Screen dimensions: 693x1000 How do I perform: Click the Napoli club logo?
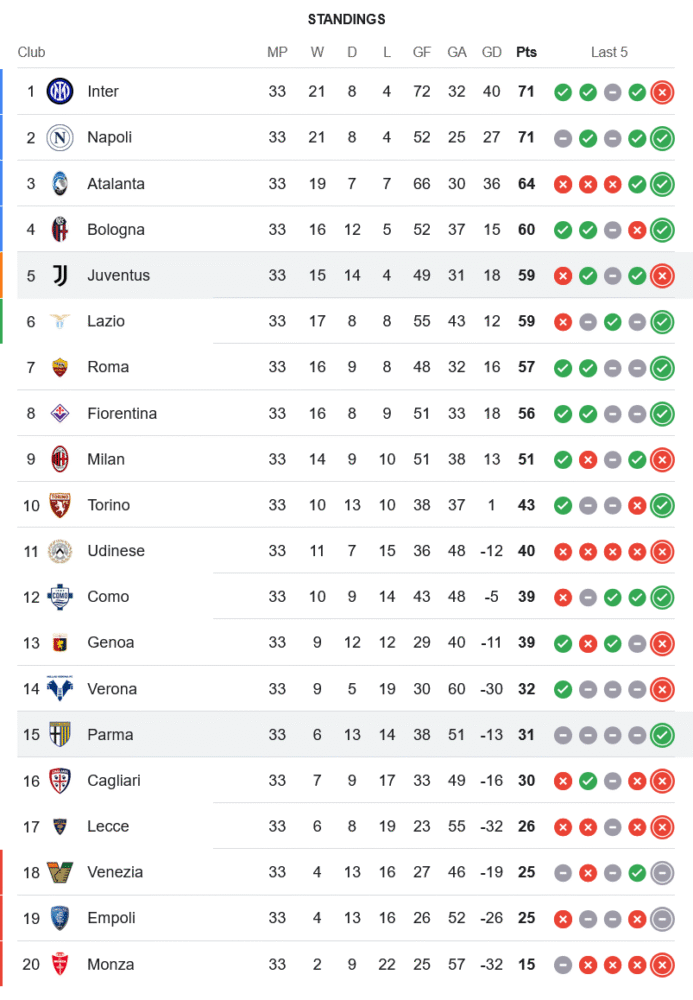pyautogui.click(x=60, y=138)
